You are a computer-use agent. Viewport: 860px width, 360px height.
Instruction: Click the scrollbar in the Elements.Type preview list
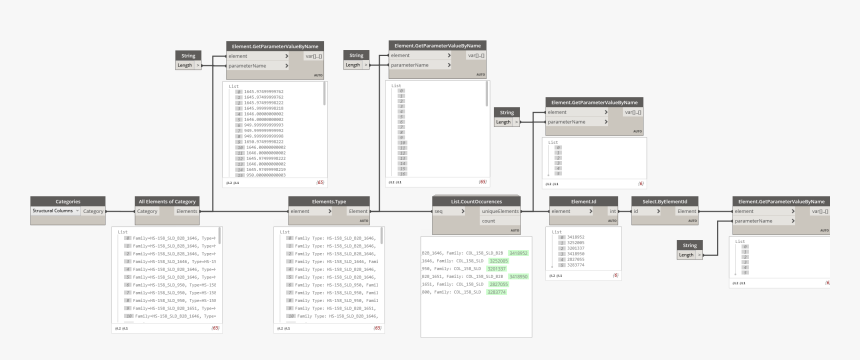point(381,236)
